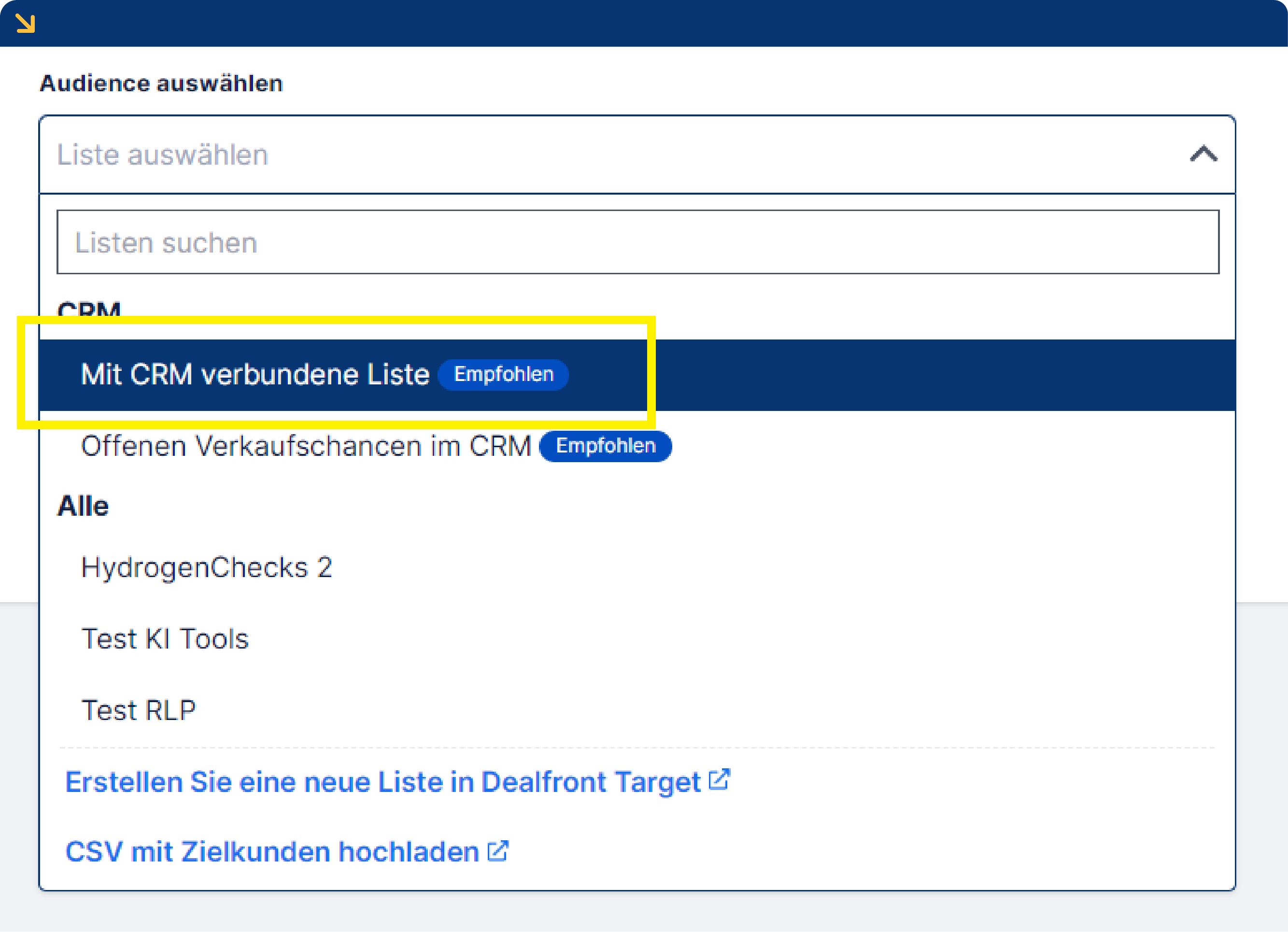Select the Test RLP list entry
1288x932 pixels.
click(139, 710)
